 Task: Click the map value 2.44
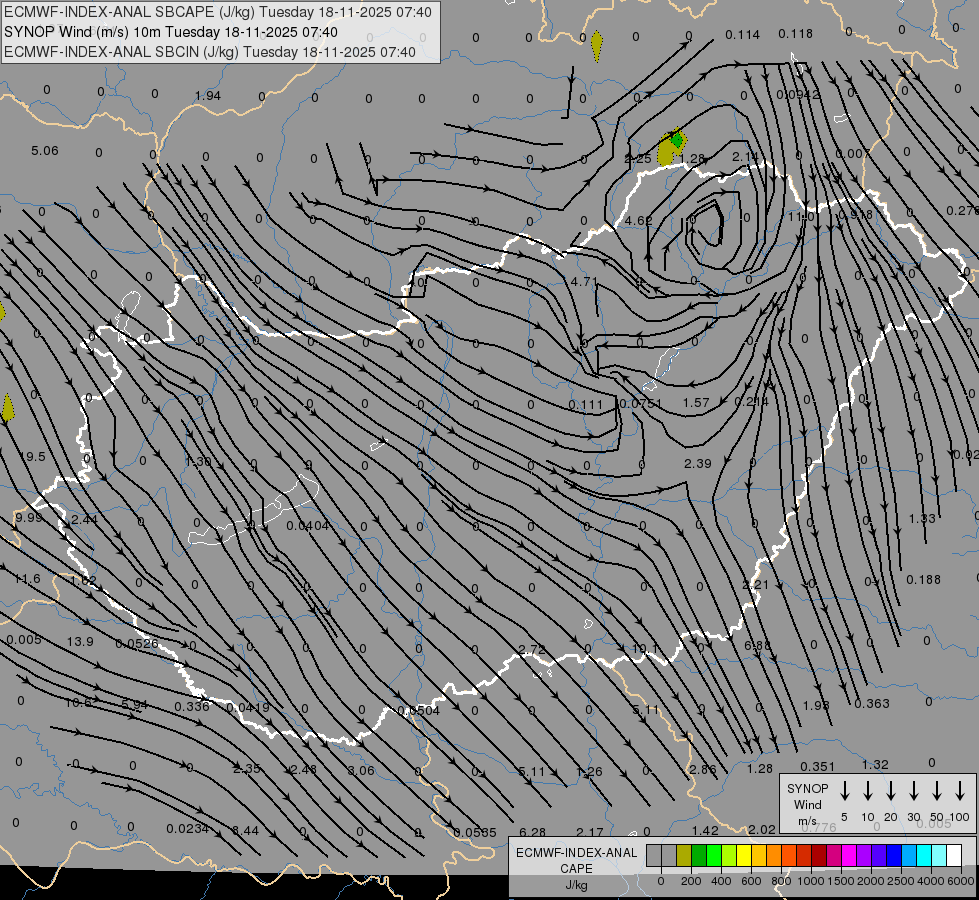pyautogui.click(x=84, y=520)
